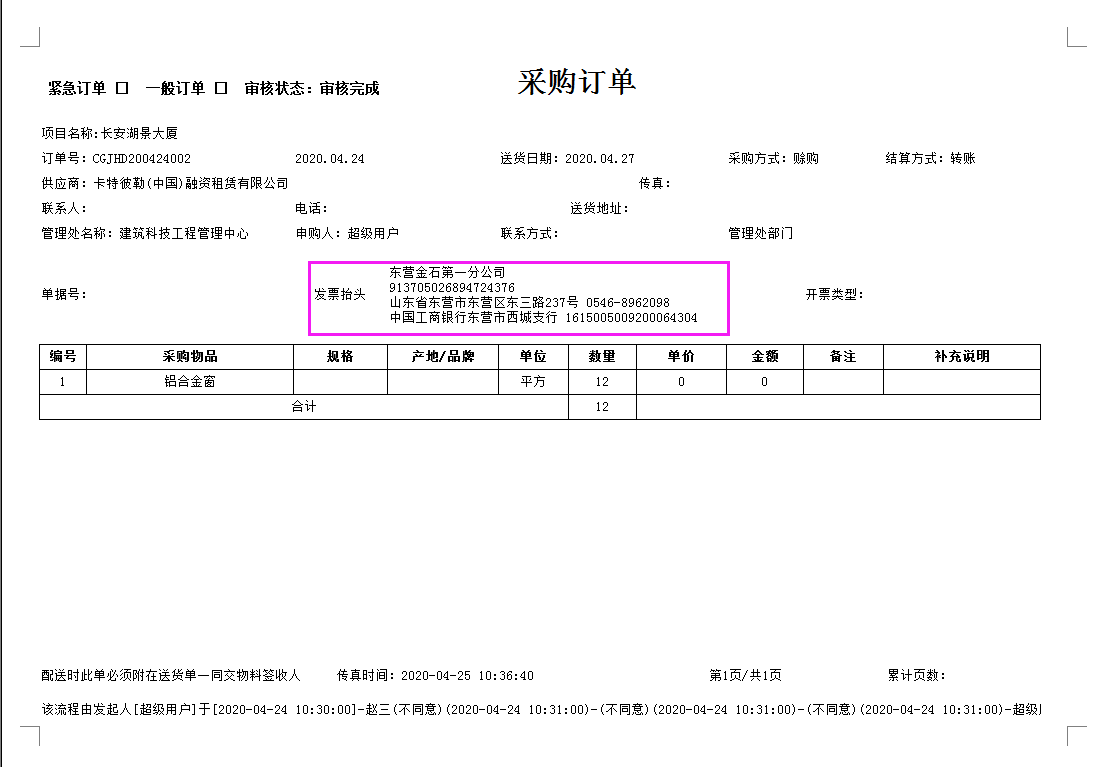Select the 采购订单 document title

578,82
